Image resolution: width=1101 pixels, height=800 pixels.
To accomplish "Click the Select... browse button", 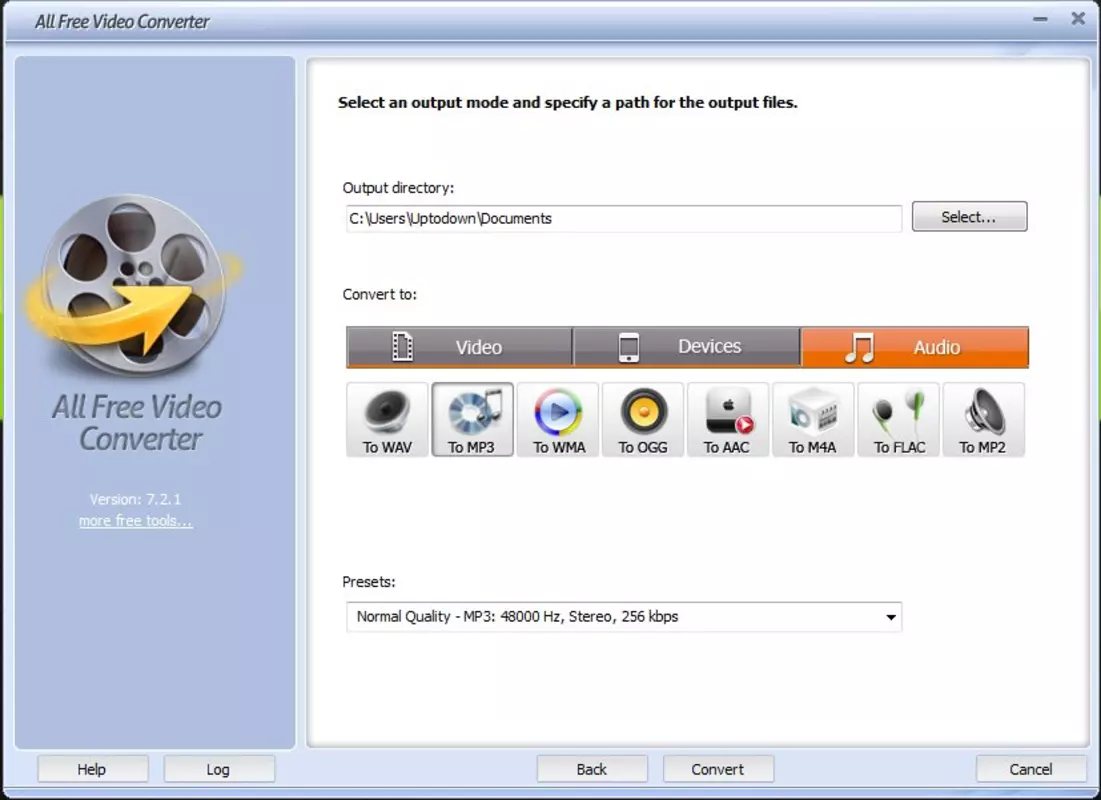I will pyautogui.click(x=969, y=216).
